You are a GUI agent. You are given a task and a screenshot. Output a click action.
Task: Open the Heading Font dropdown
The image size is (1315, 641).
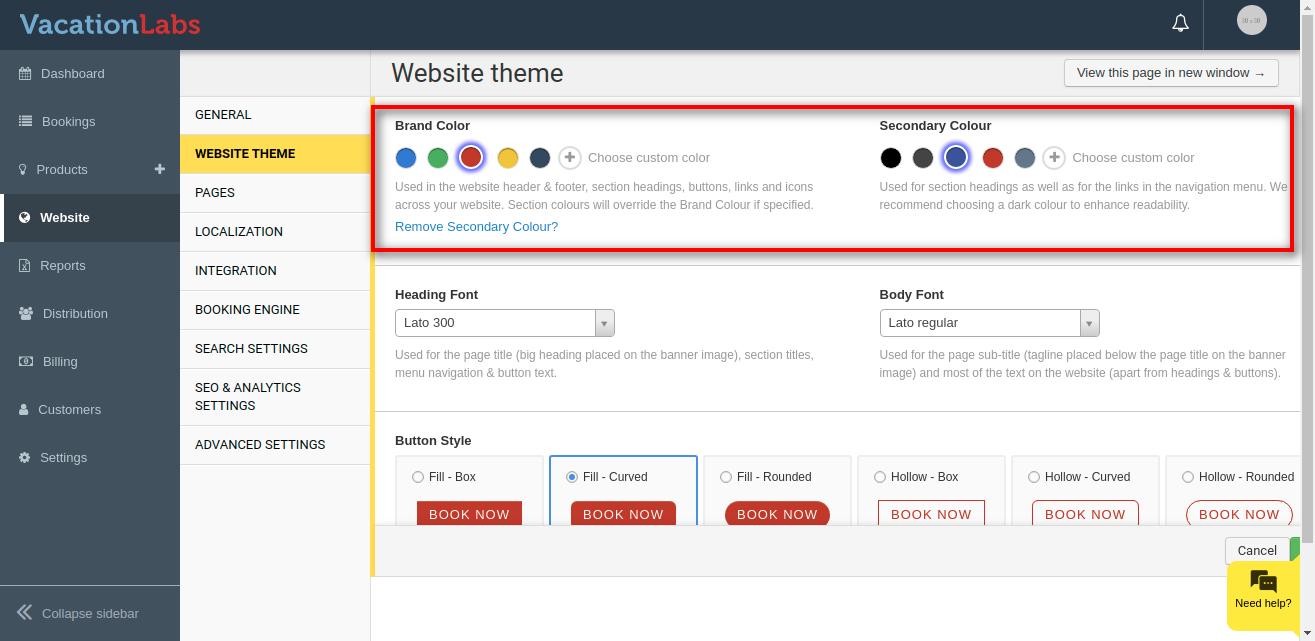(505, 323)
